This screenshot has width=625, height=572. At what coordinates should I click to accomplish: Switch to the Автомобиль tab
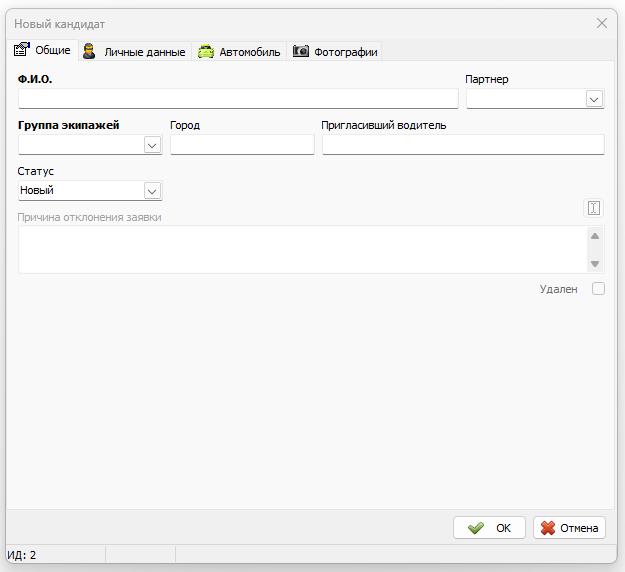coord(239,51)
